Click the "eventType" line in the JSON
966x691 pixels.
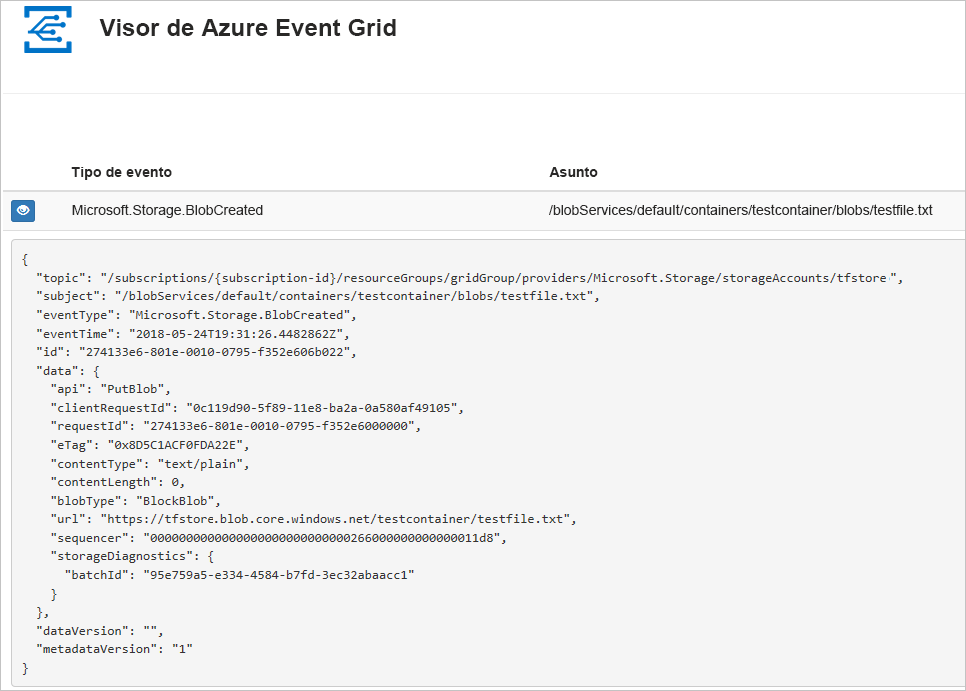click(x=197, y=315)
